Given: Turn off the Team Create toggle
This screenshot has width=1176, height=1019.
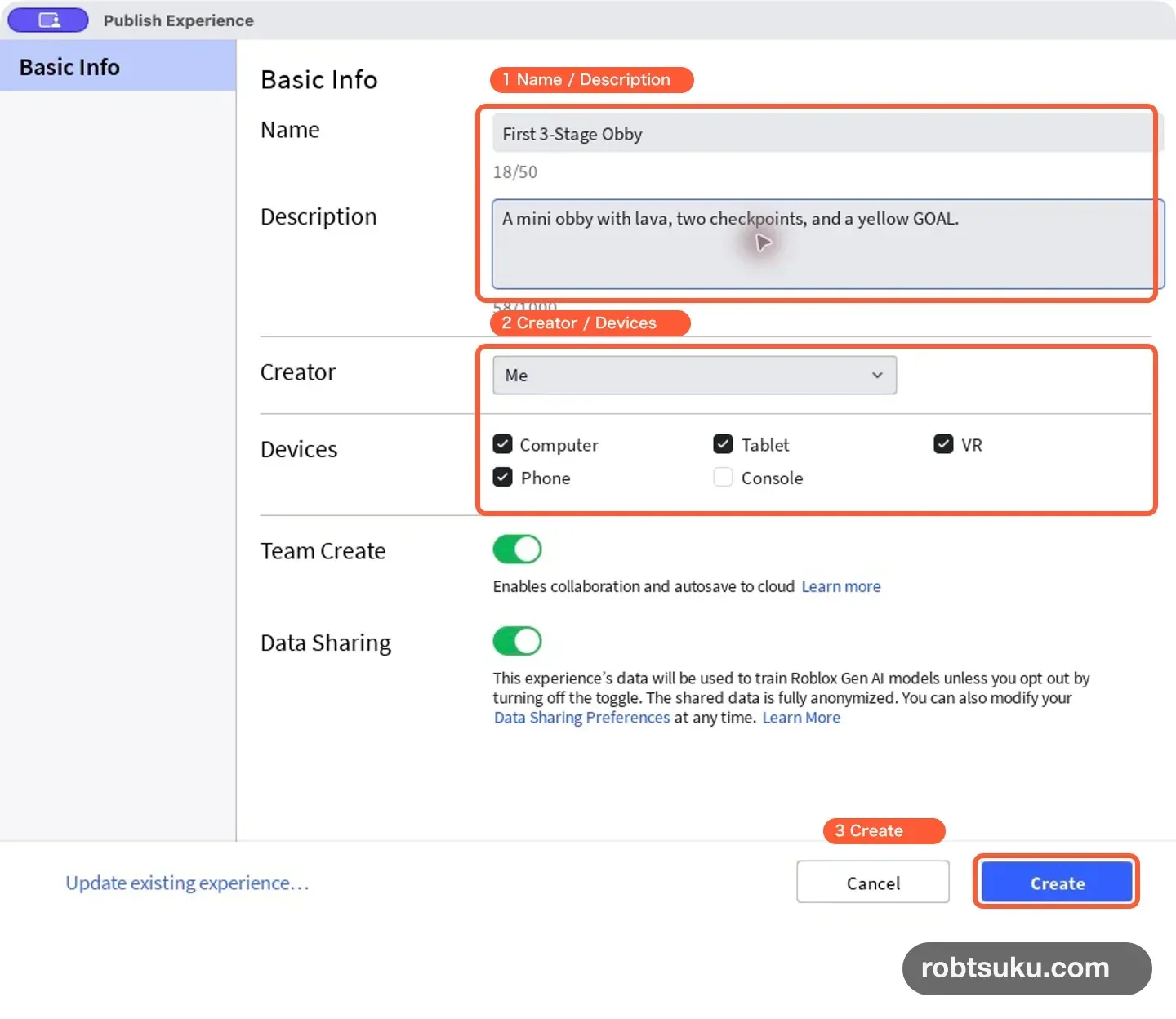Looking at the screenshot, I should 517,550.
